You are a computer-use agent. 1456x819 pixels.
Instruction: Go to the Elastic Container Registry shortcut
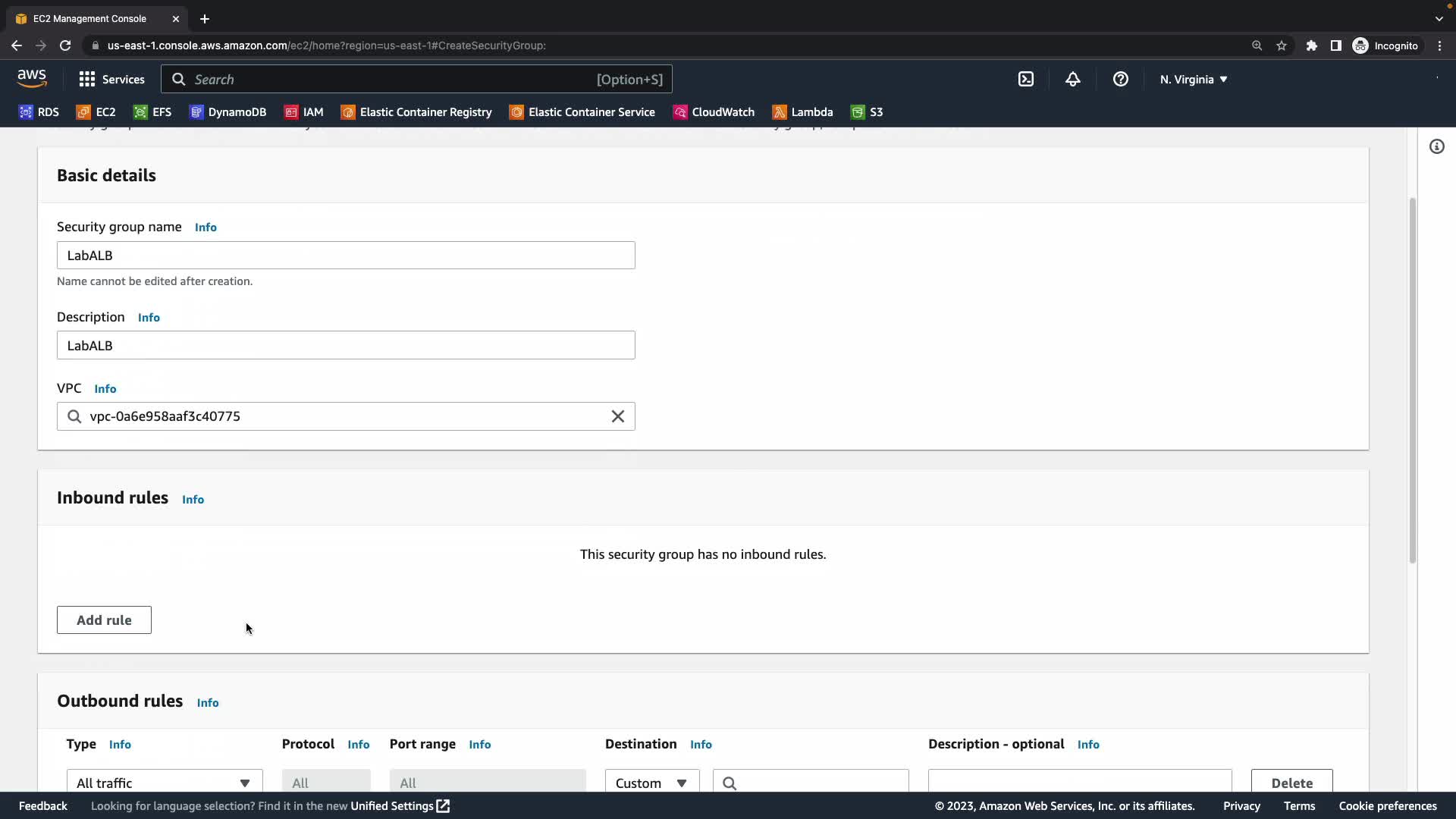[416, 112]
